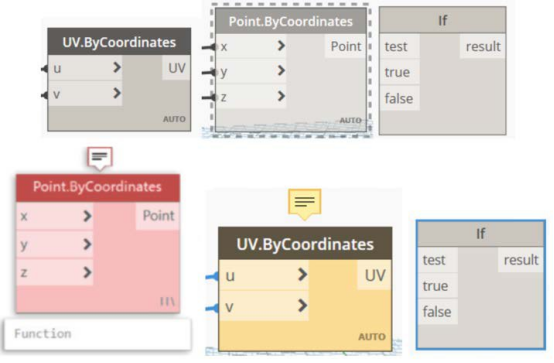
Task: Expand y chevron on red Point.ByCoordinates node
Action: pos(87,244)
